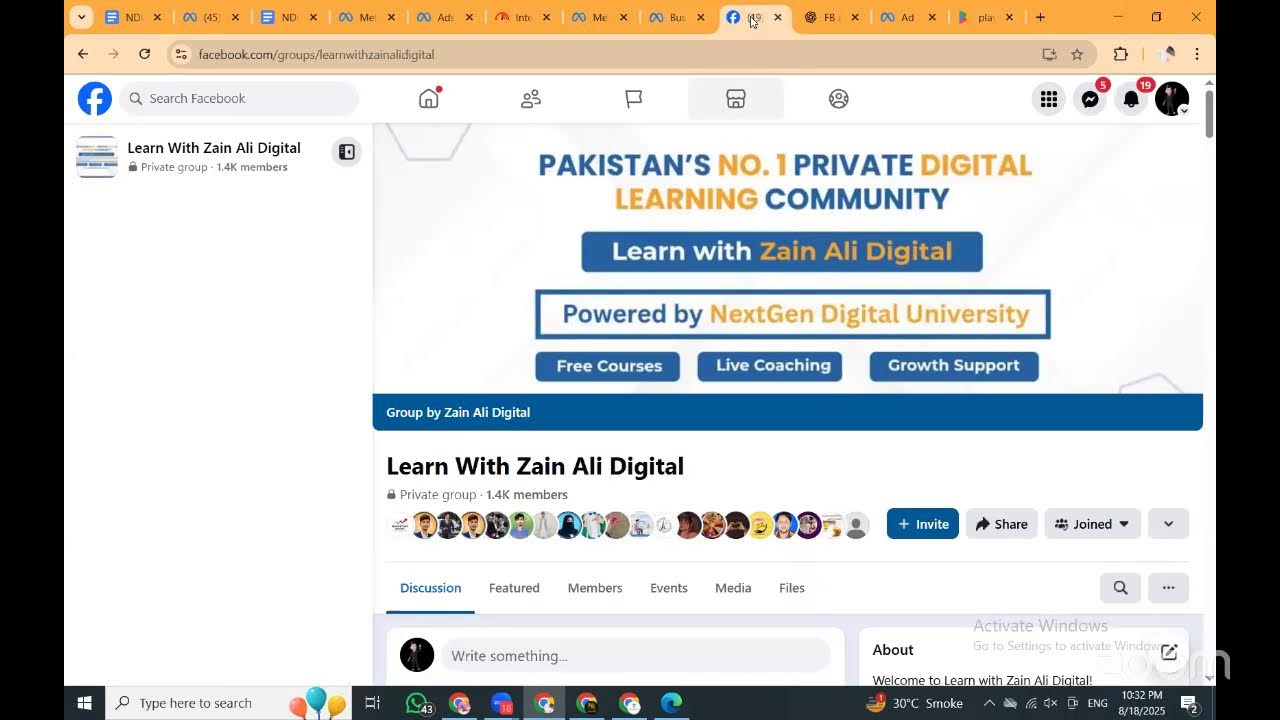Open the Groups icon in top navigation
1280x720 pixels.
point(839,99)
